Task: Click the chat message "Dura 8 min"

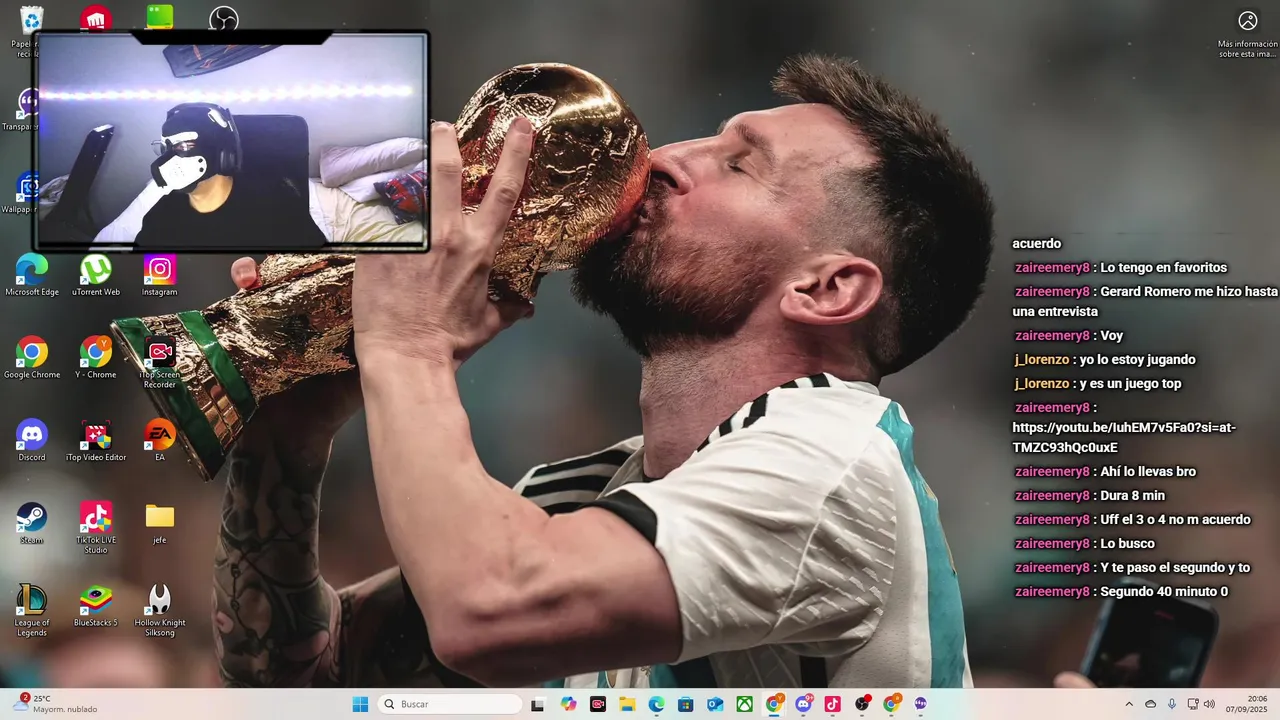Action: 1132,495
